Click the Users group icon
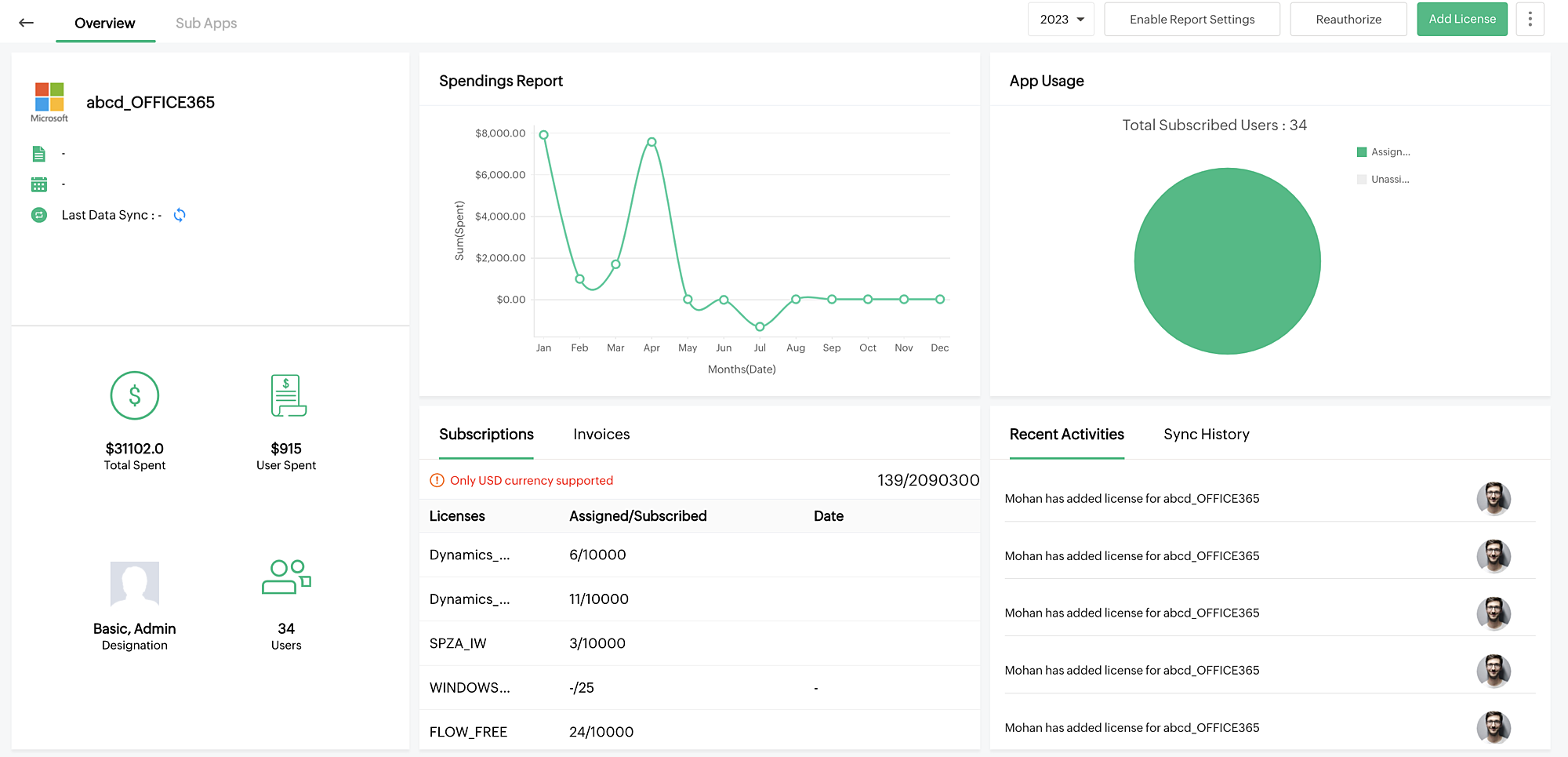The image size is (1568, 757). coord(286,577)
